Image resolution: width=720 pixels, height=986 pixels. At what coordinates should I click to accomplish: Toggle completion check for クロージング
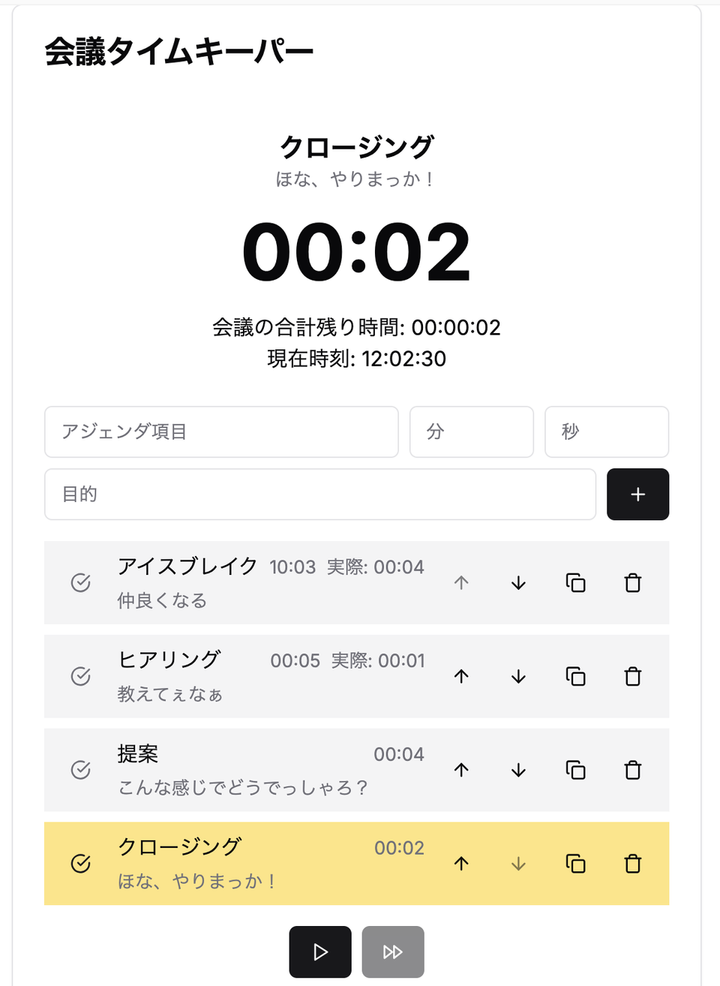coord(81,864)
